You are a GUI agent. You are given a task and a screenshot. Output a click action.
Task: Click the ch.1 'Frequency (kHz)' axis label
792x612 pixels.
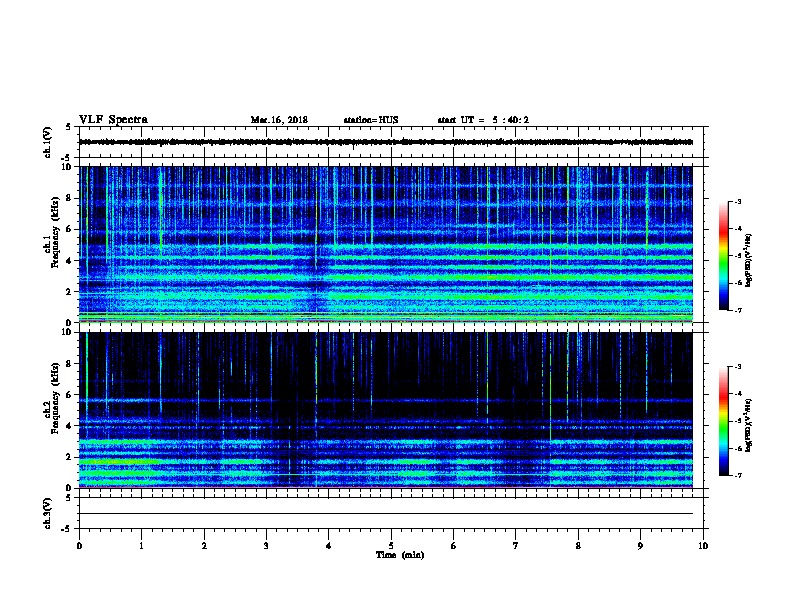[x=55, y=233]
